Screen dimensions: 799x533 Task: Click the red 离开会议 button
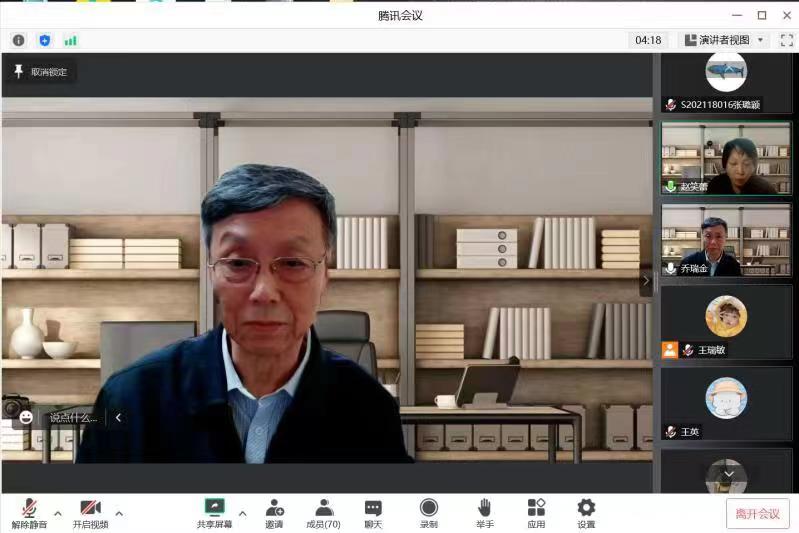(757, 513)
